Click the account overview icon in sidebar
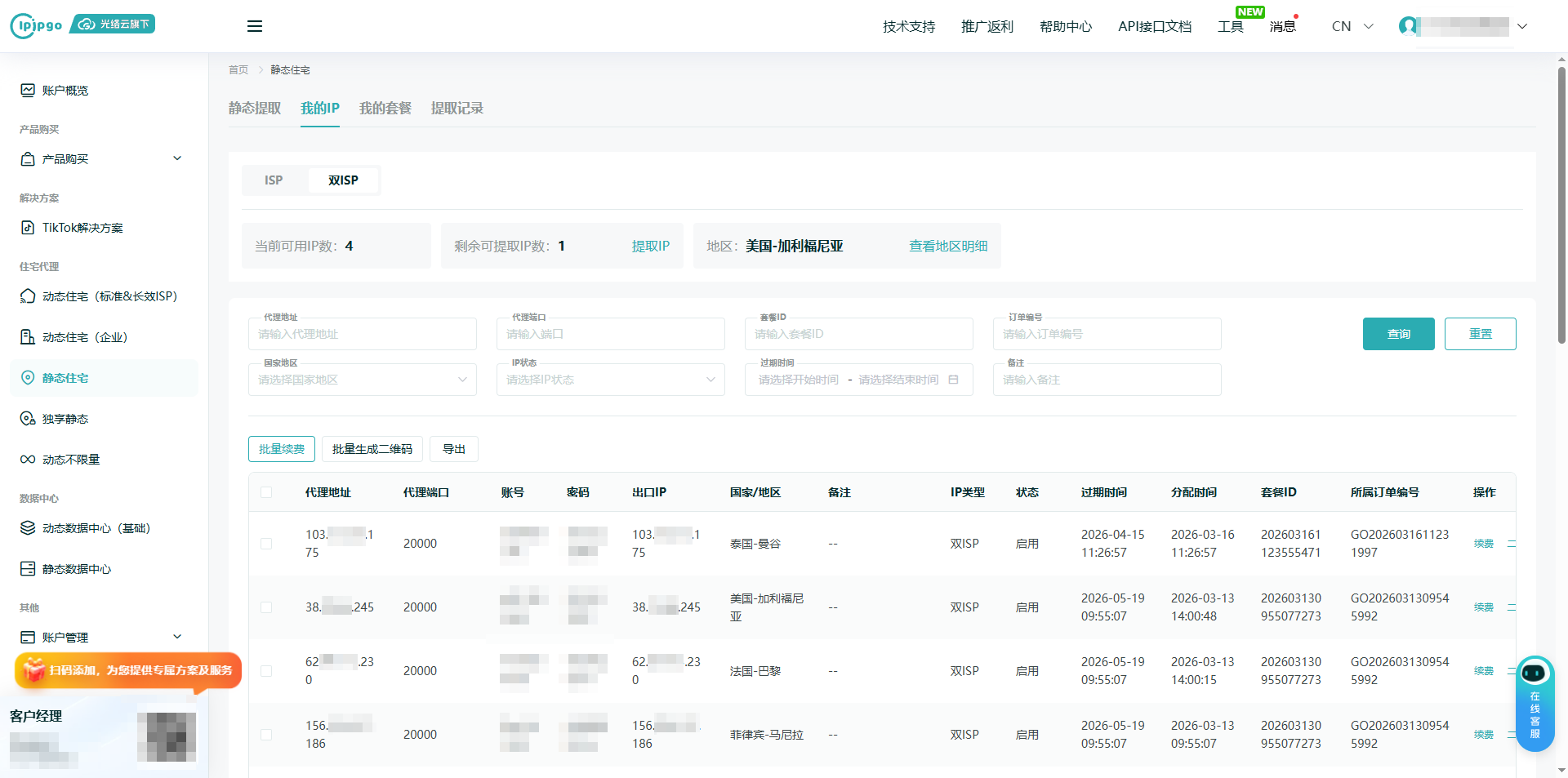This screenshot has width=1568, height=778. coord(28,91)
